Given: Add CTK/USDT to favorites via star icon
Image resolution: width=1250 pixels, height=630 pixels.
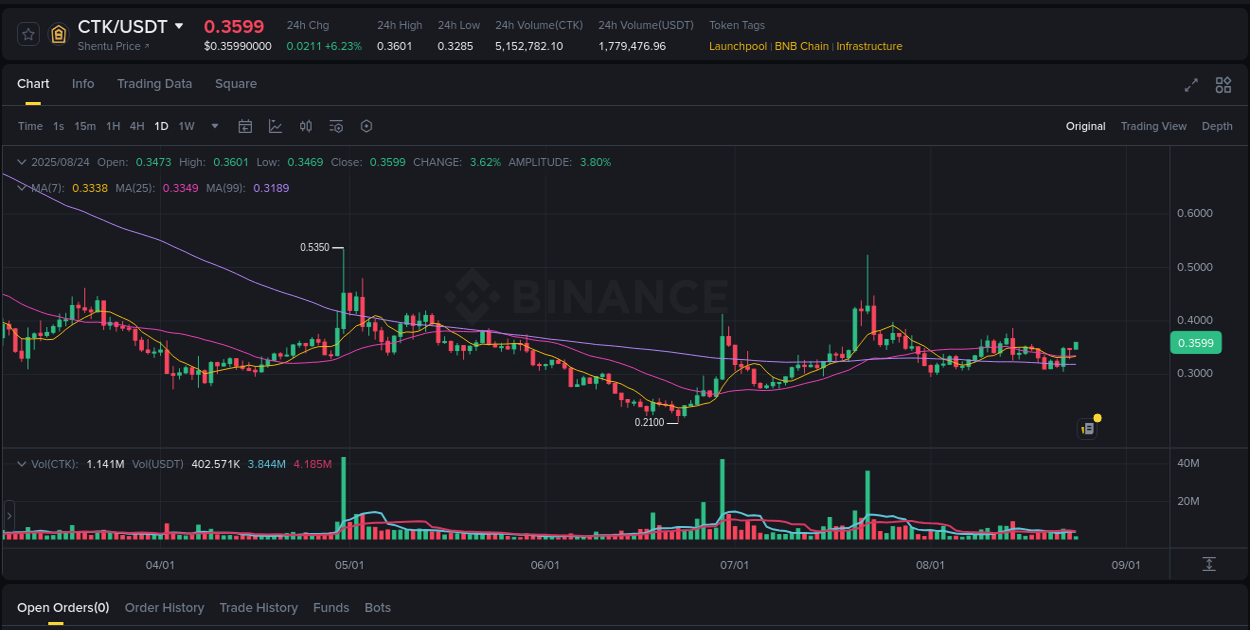Looking at the screenshot, I should pyautogui.click(x=27, y=33).
